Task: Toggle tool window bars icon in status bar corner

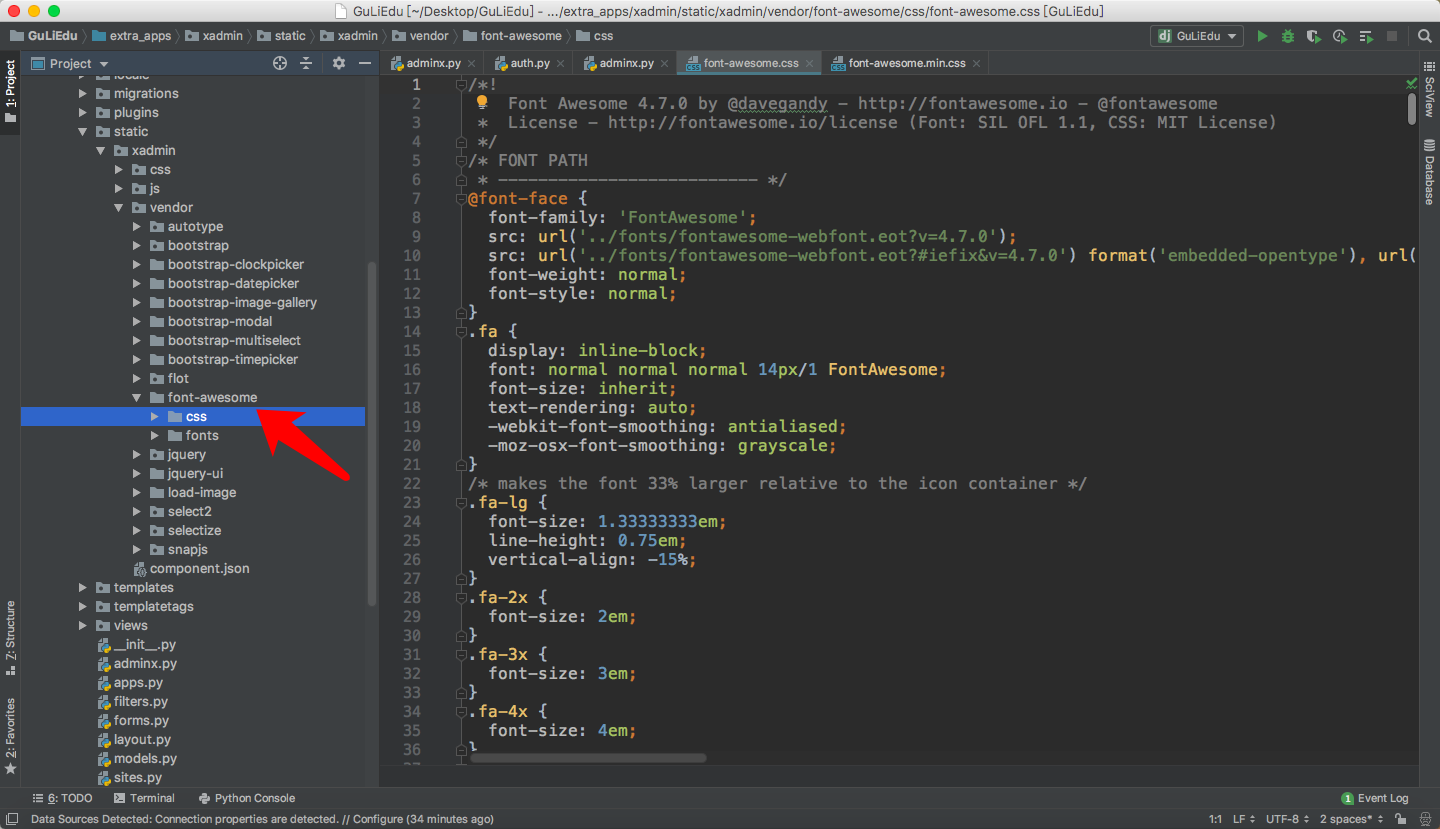Action: [11, 819]
